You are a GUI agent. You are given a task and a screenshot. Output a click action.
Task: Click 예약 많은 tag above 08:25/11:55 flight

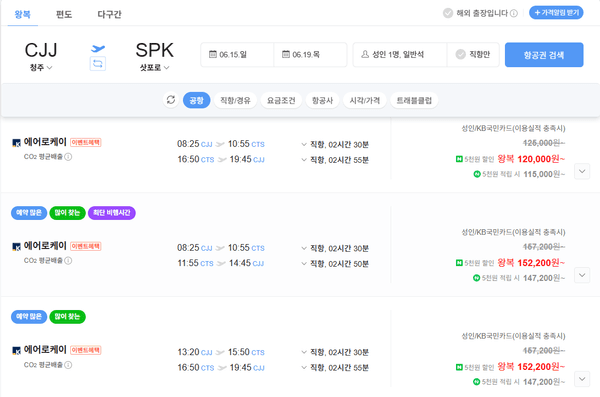(29, 213)
